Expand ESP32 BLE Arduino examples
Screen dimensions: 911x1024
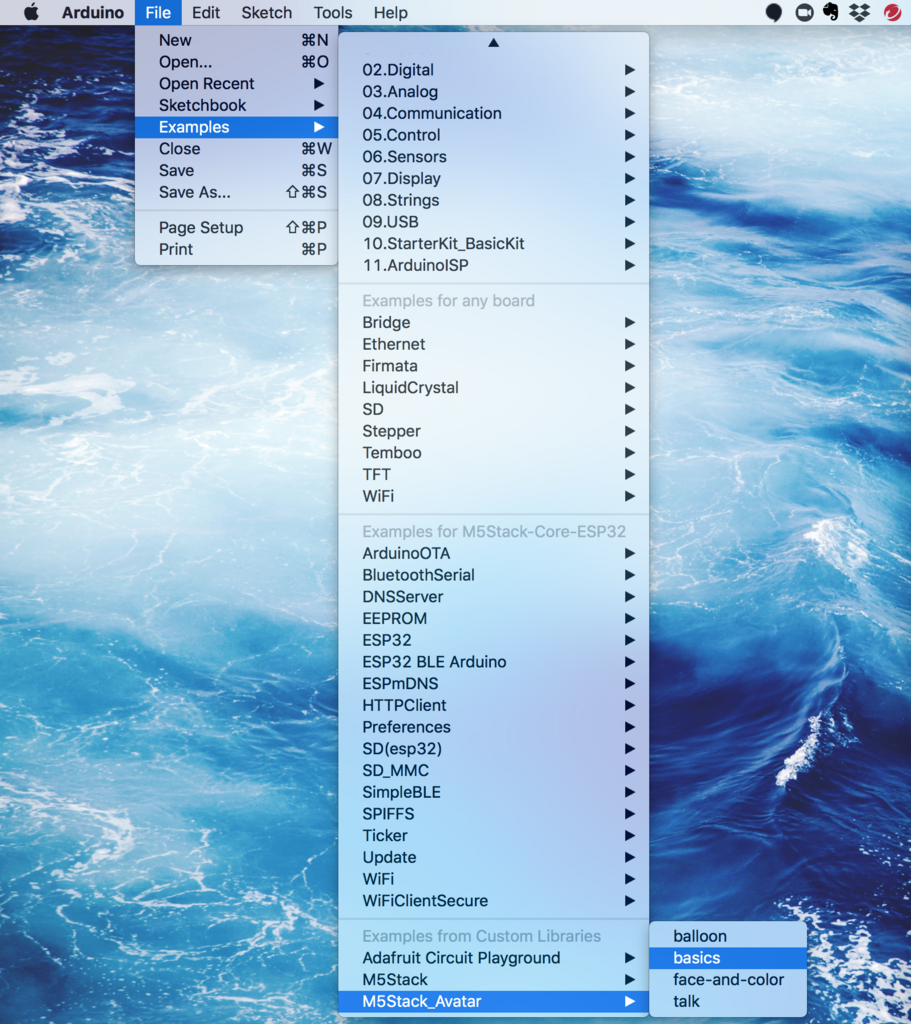[x=494, y=662]
